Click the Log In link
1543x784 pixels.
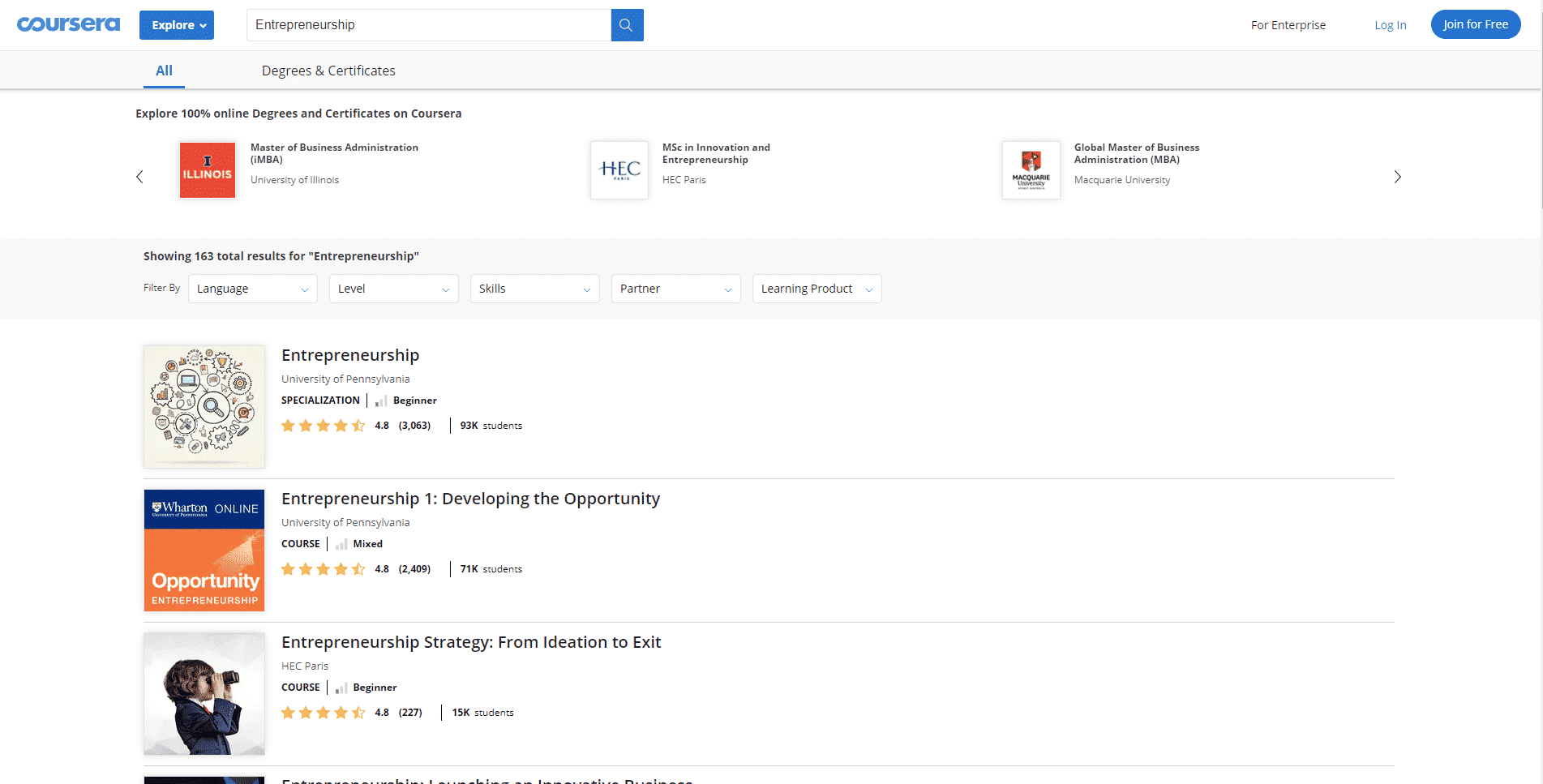point(1390,25)
